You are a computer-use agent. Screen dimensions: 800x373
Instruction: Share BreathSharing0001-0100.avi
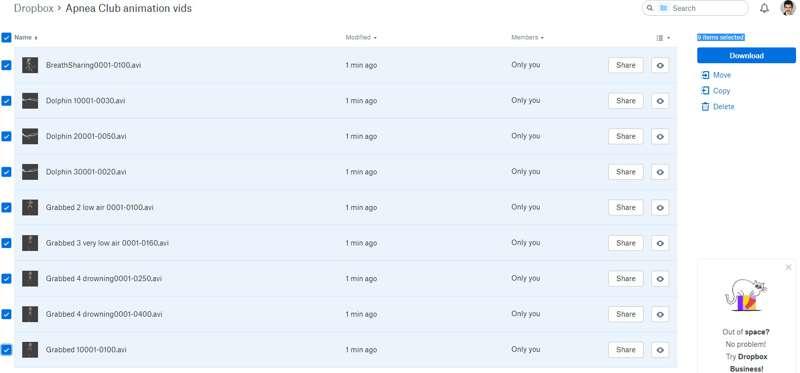(x=626, y=65)
